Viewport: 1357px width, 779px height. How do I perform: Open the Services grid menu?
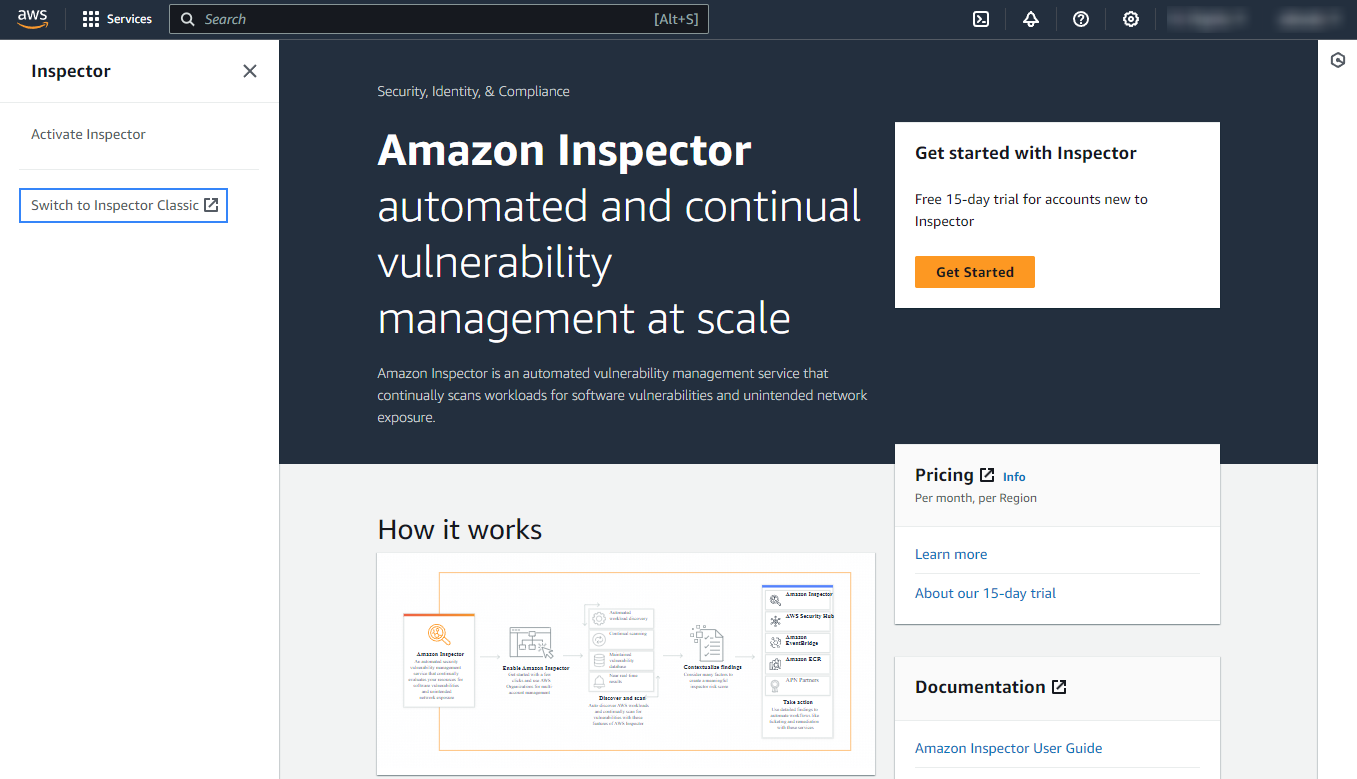click(117, 19)
